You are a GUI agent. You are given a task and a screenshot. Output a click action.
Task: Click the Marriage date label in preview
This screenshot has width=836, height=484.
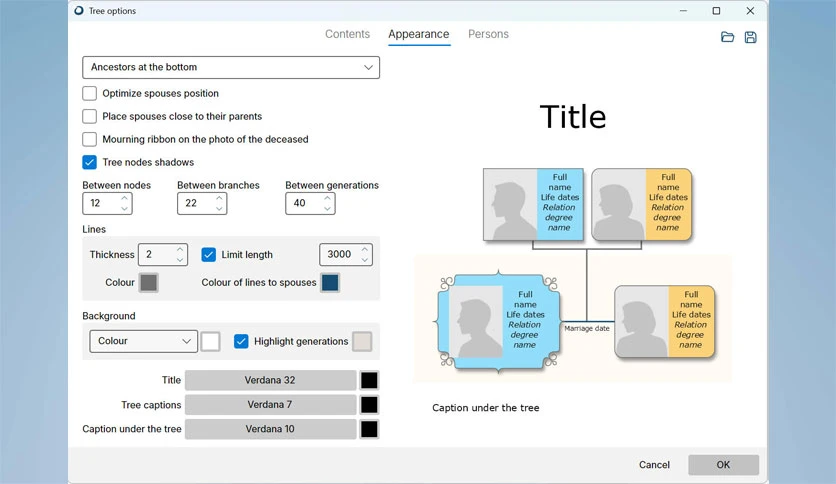587,328
